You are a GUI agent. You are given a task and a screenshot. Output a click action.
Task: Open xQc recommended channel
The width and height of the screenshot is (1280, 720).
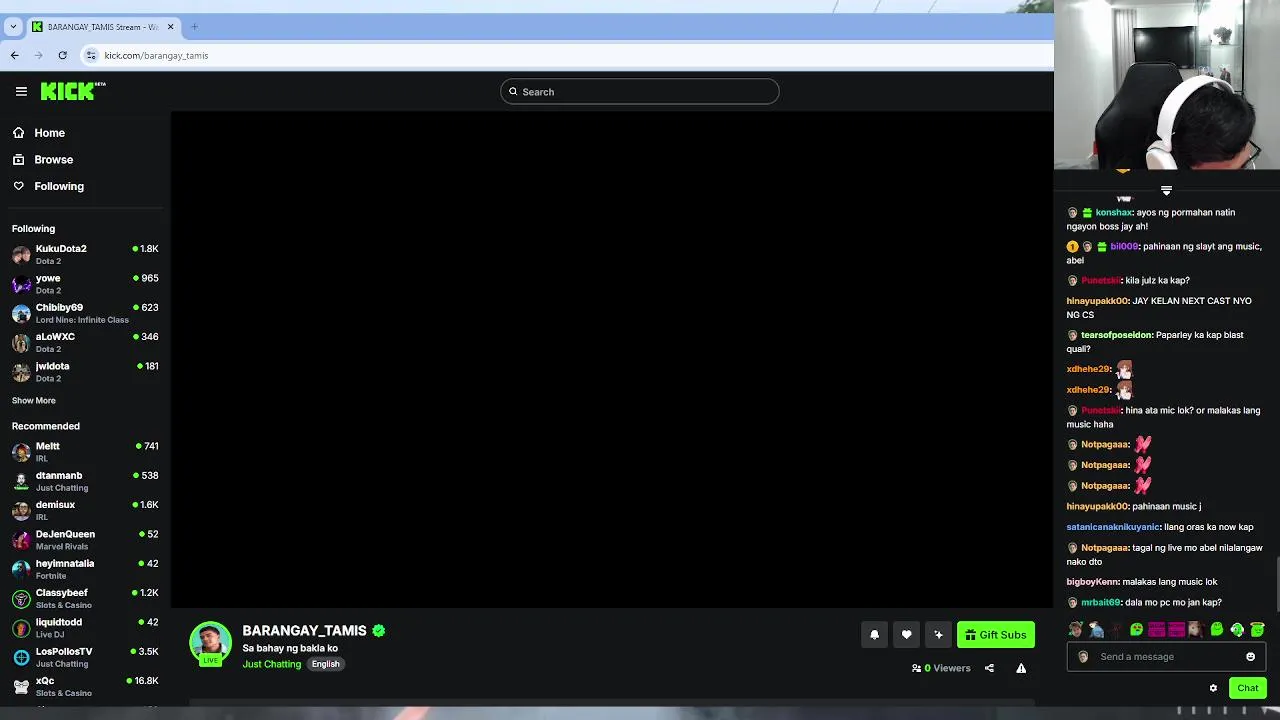coord(85,686)
